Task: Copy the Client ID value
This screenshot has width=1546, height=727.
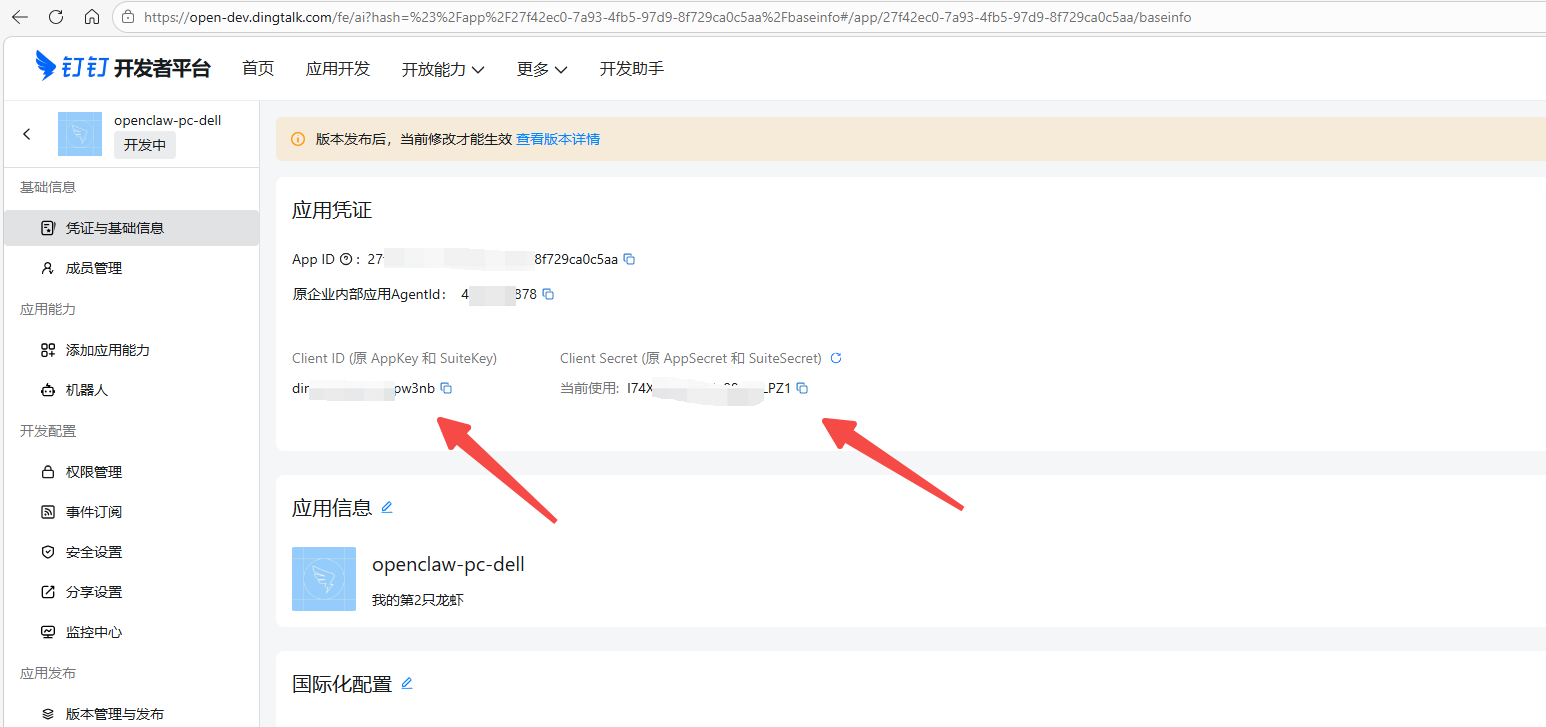Action: [447, 388]
